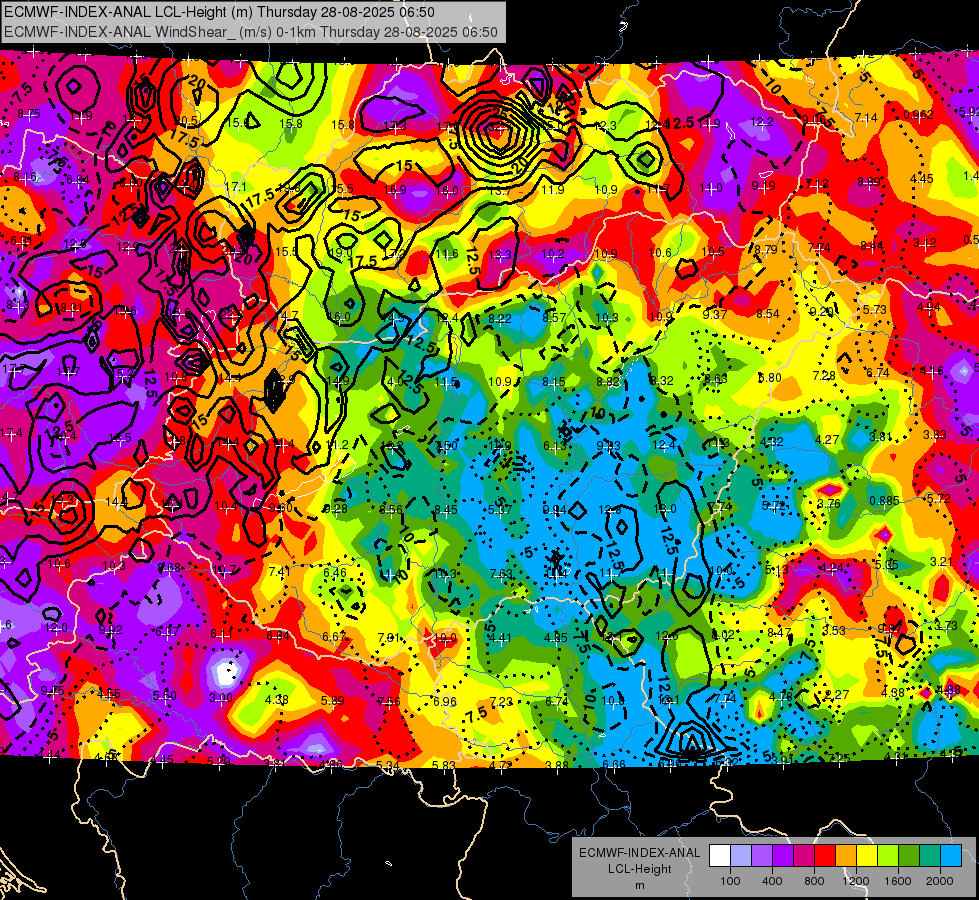979x900 pixels.
Task: Click the wind shear value 0.885
Action: [884, 500]
